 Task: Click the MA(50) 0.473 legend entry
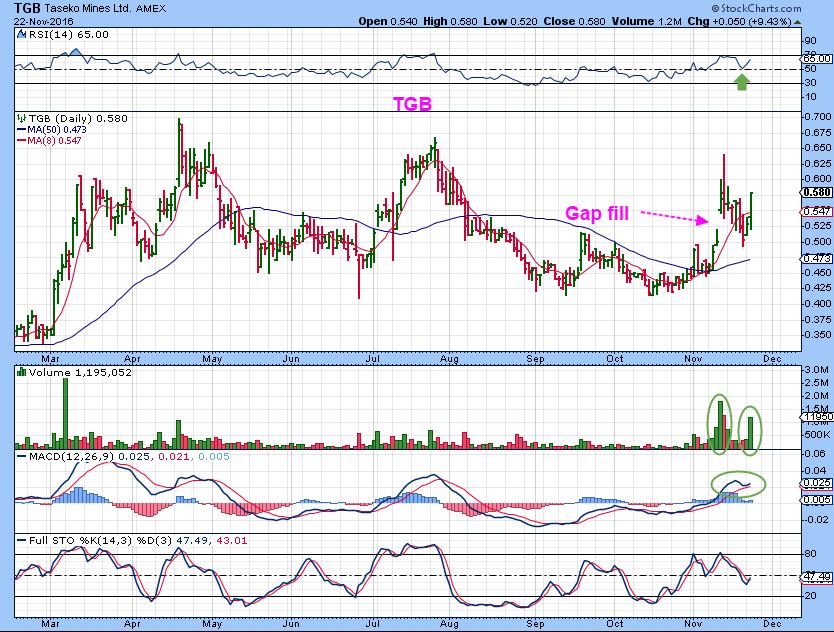pos(52,129)
